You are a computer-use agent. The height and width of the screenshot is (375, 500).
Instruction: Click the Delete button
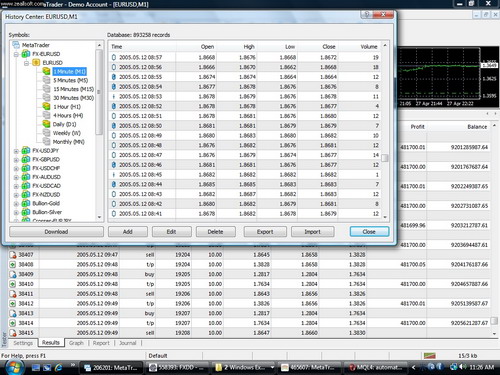click(216, 232)
